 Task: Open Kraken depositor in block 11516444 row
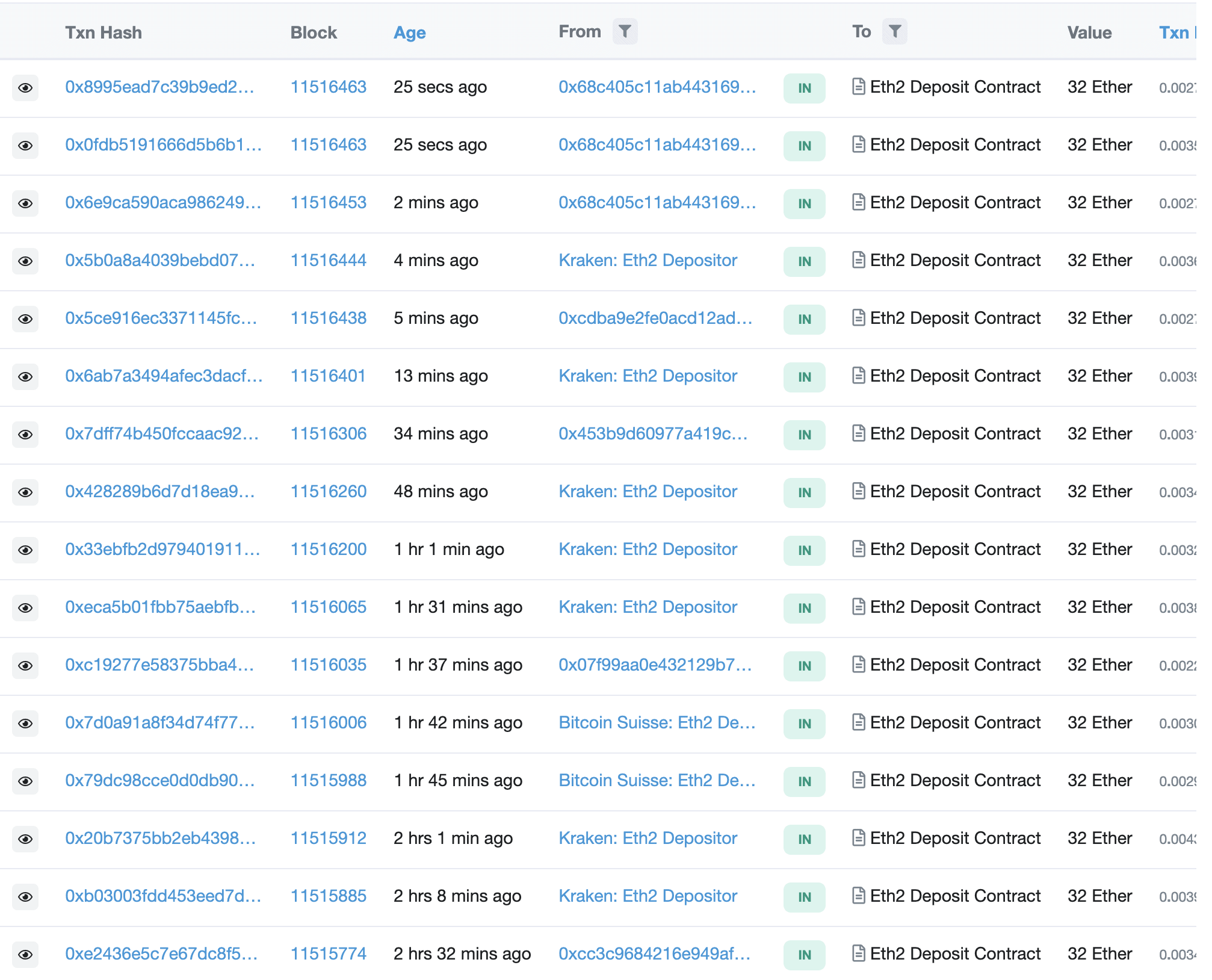(648, 261)
